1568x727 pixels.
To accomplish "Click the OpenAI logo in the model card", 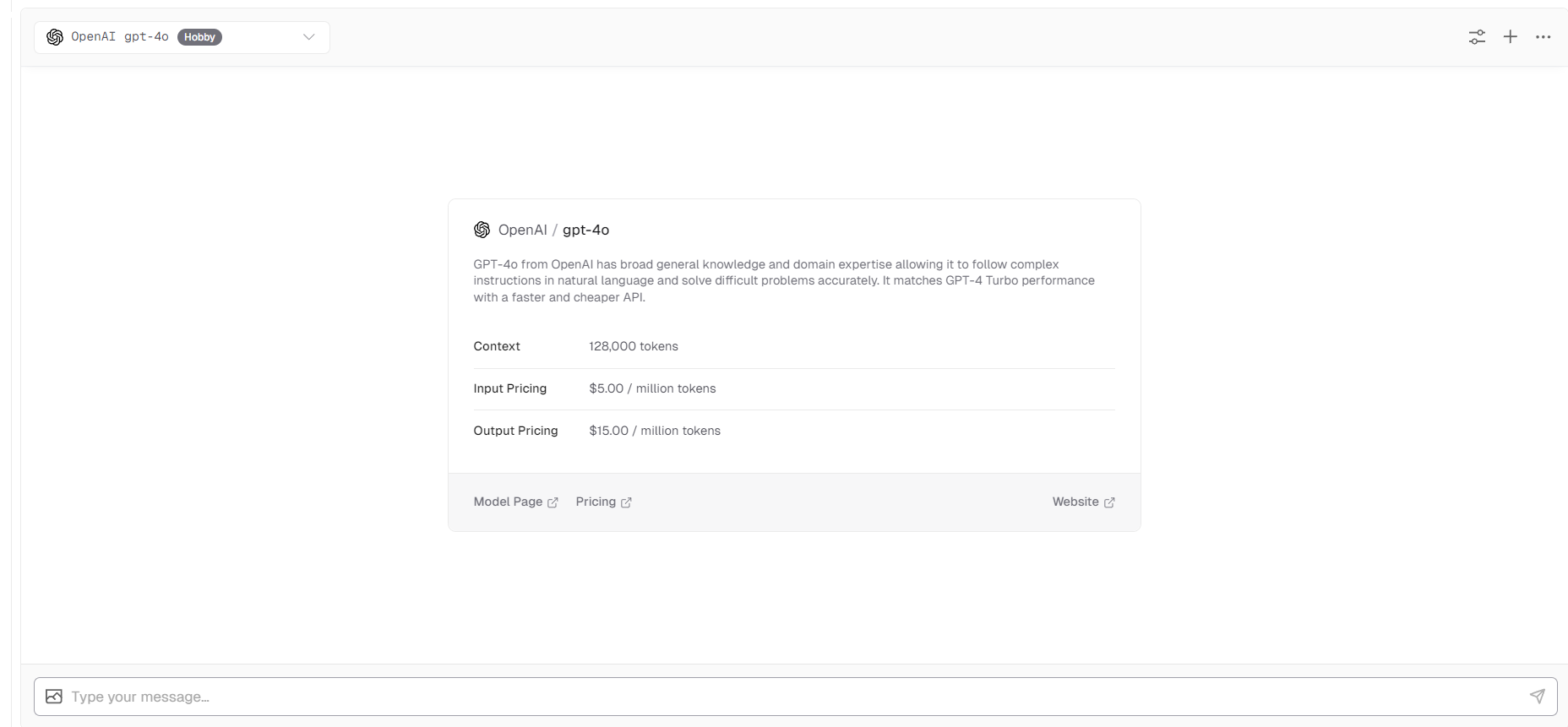I will click(x=482, y=230).
